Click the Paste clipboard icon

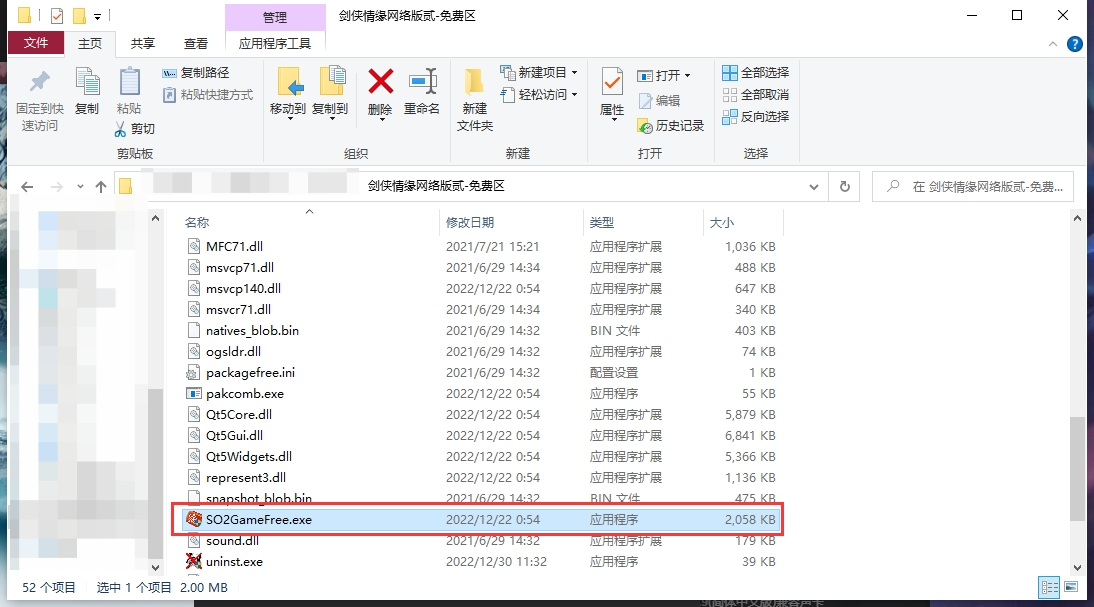[129, 82]
